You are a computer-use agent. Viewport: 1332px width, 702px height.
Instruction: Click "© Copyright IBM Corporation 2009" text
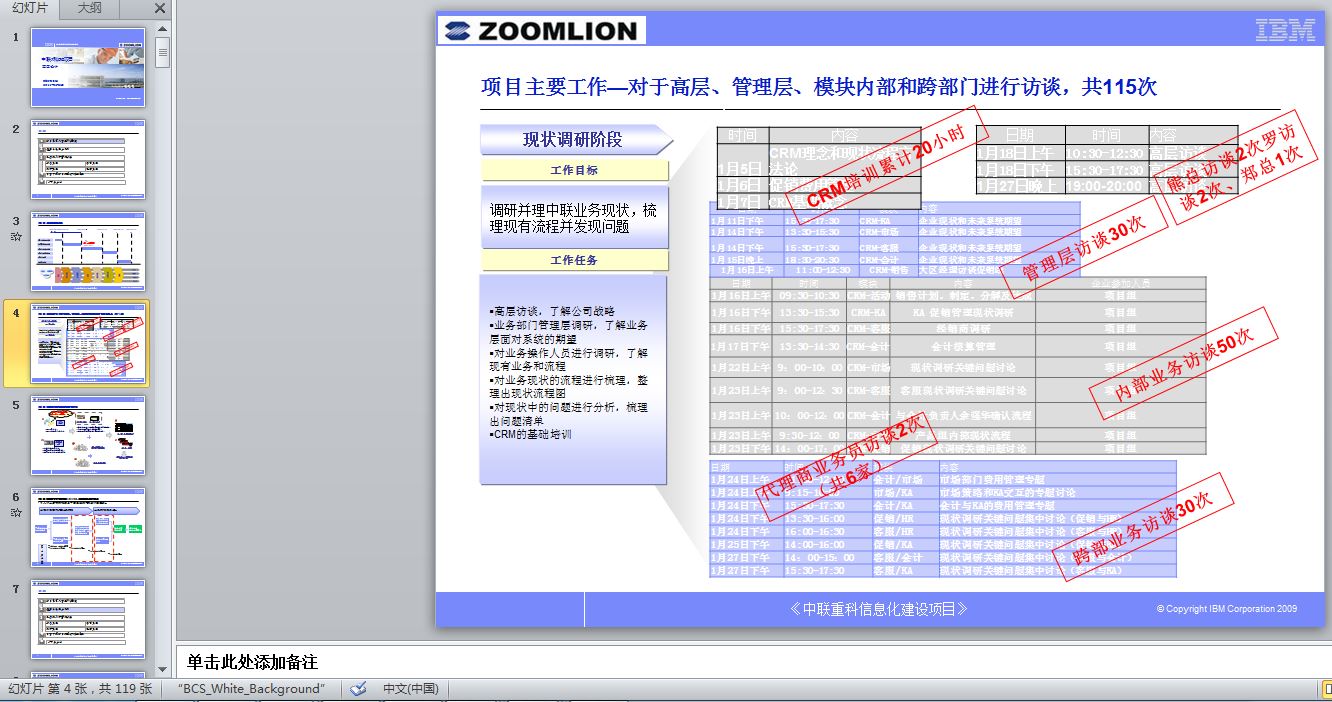(1227, 609)
